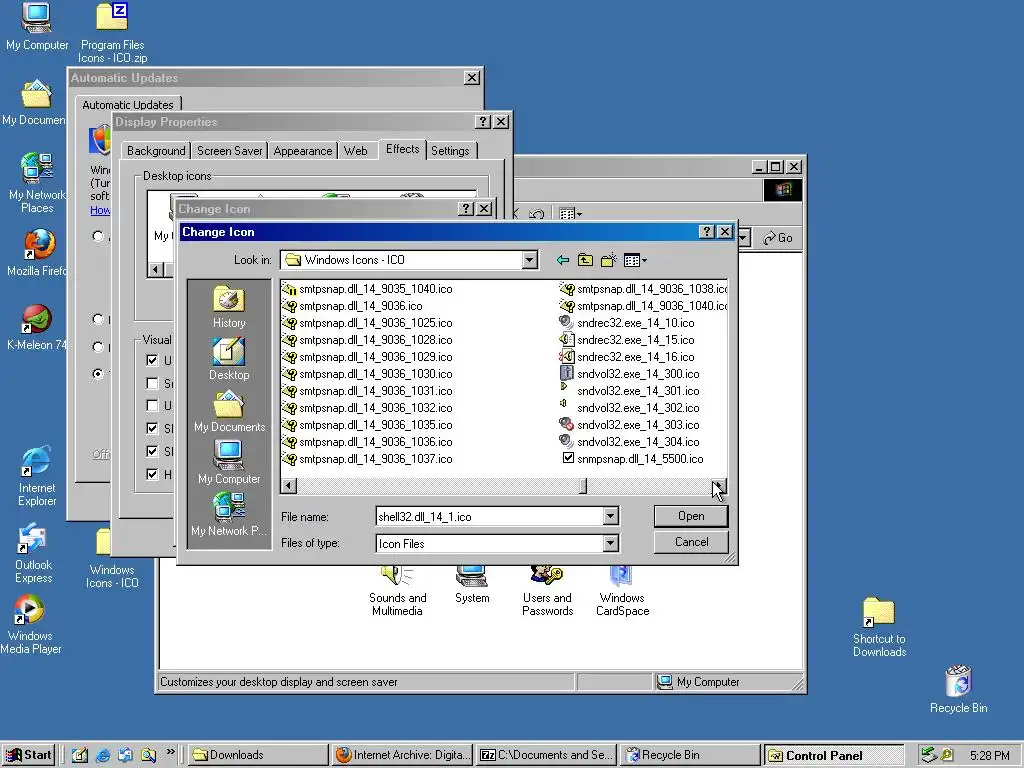Open Sounds and Multimedia in Control Panel
Viewport: 1024px width, 768px height.
pos(397,592)
